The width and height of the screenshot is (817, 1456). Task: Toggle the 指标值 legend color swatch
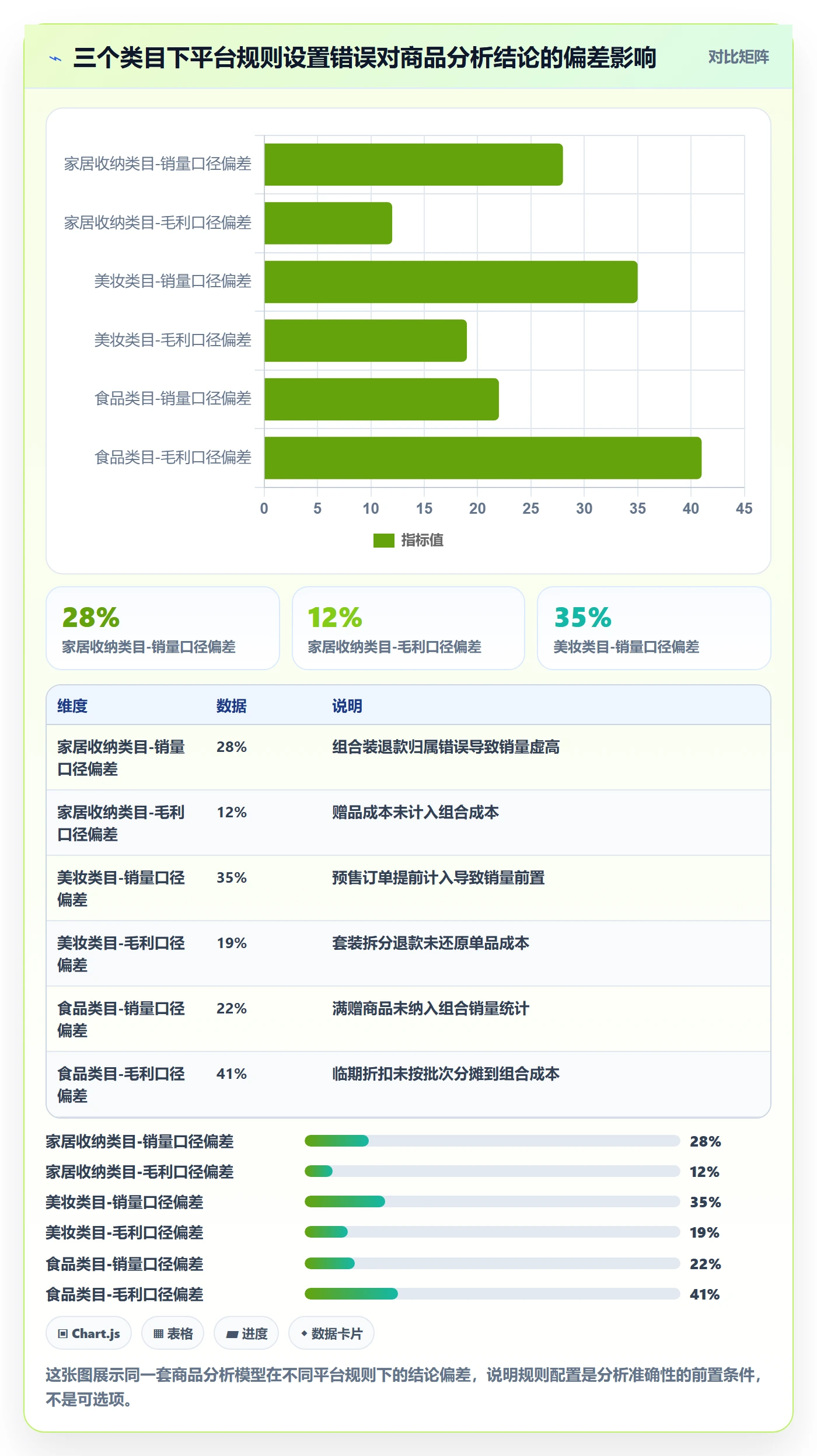(384, 541)
